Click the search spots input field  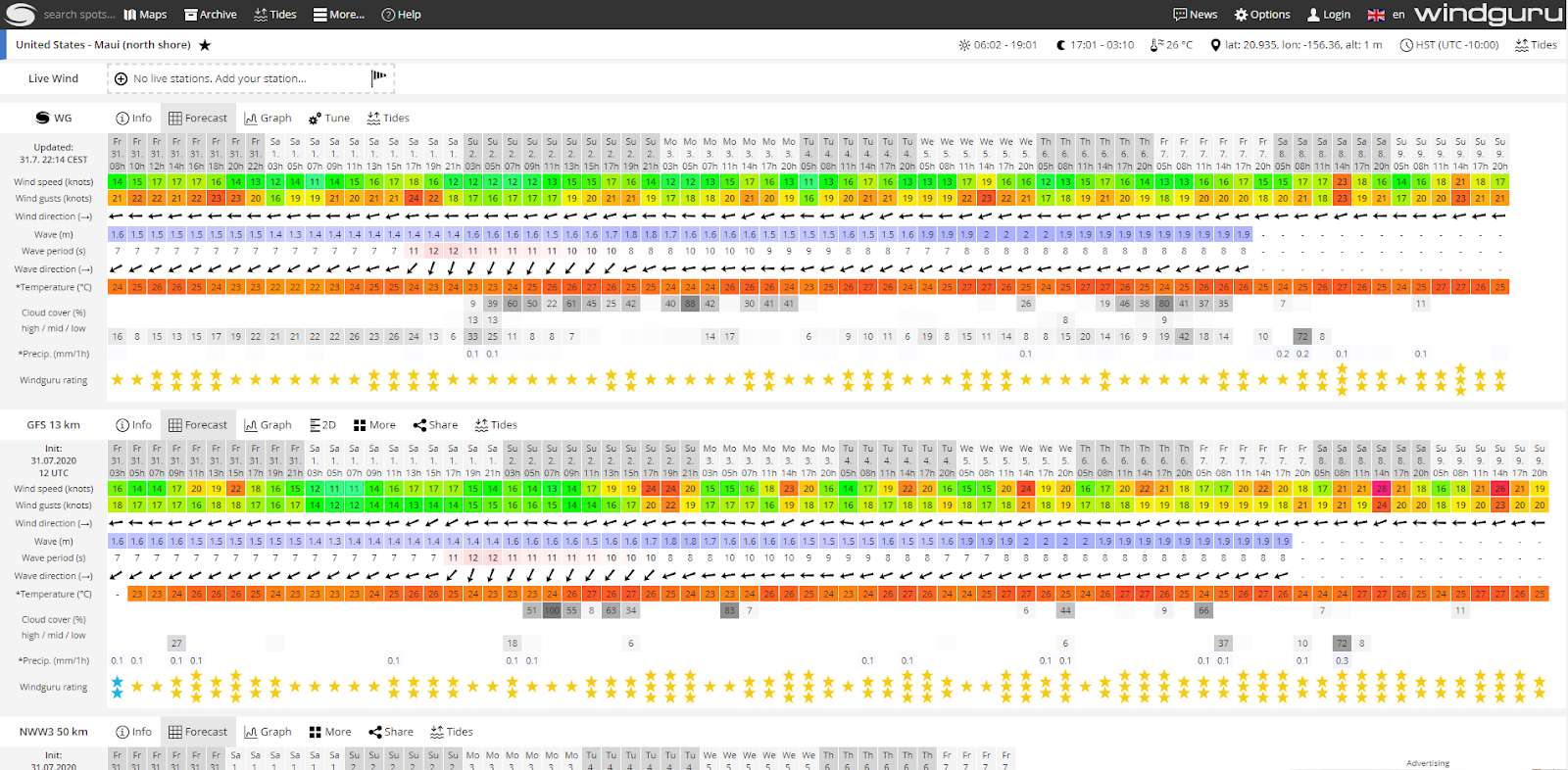point(78,15)
